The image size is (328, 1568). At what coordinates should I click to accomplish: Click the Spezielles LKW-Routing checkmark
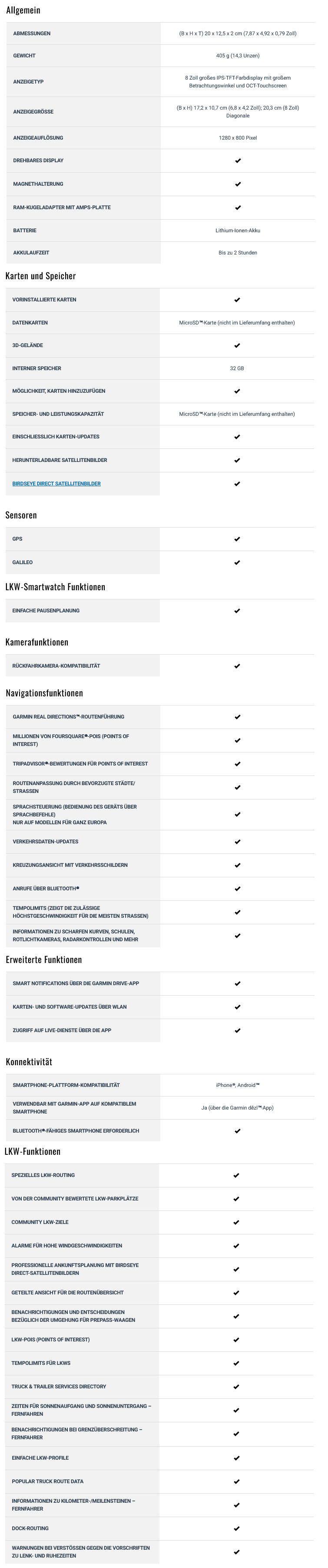pos(237,1175)
